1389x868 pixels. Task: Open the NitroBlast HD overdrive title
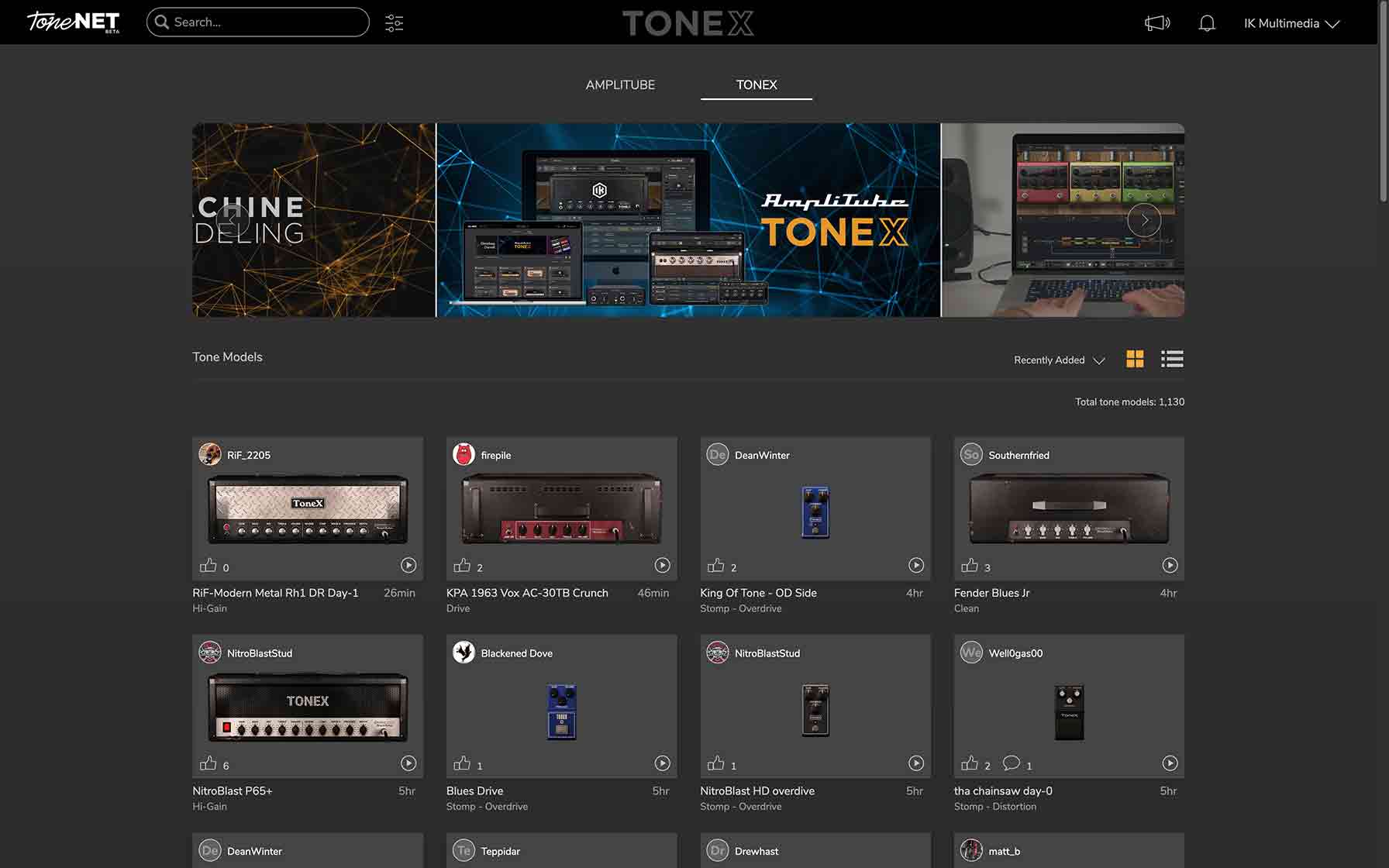757,791
